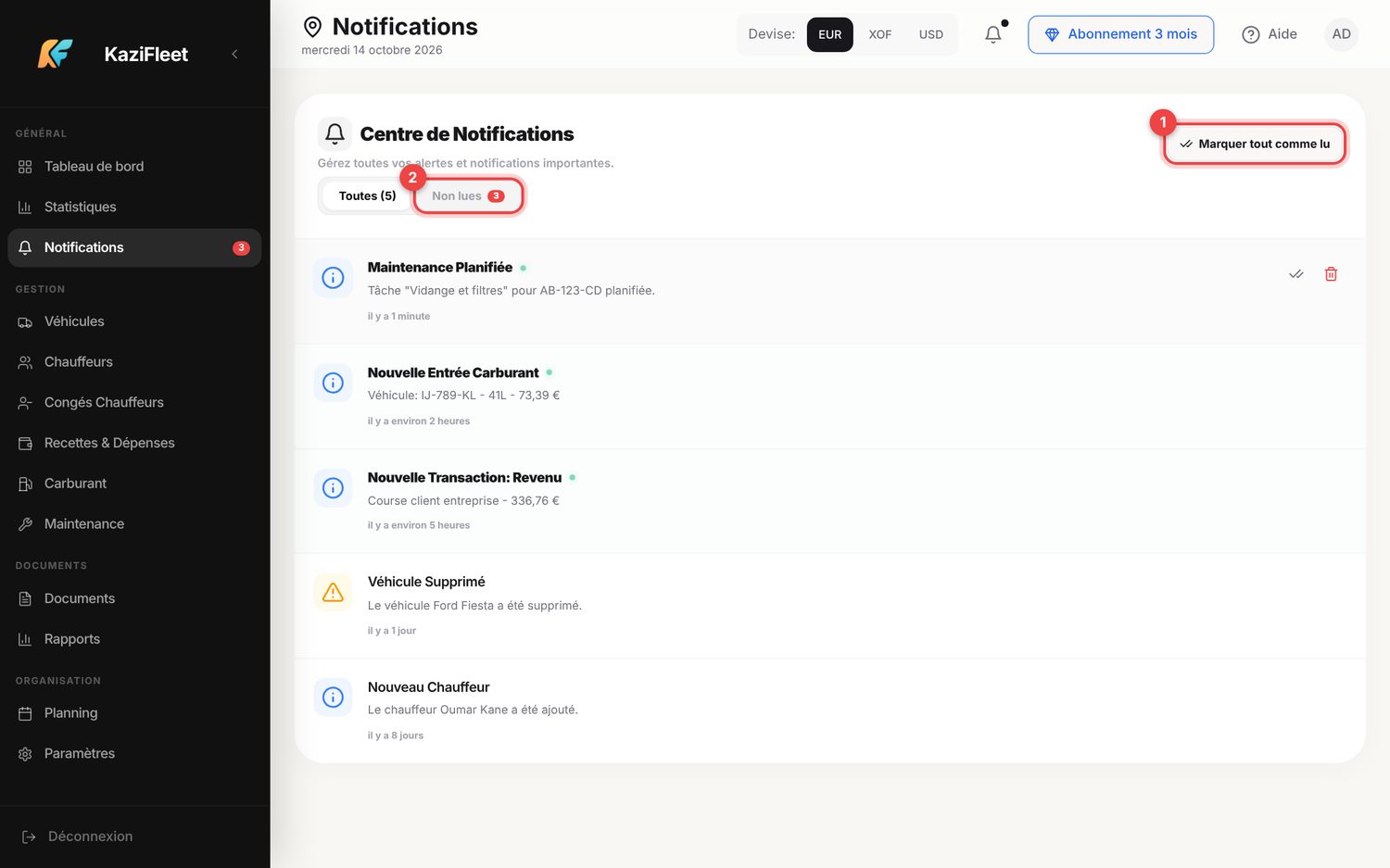Click the info icon of Nouvelle Entrée Carburant

333,383
